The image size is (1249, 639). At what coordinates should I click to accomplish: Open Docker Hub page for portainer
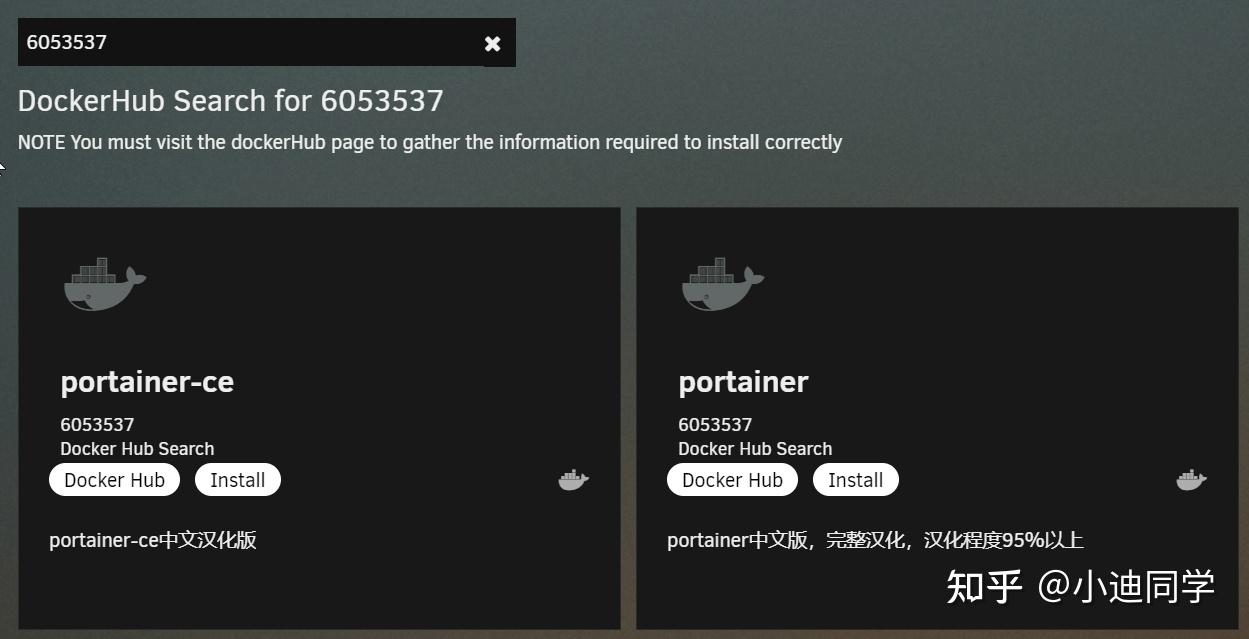732,479
